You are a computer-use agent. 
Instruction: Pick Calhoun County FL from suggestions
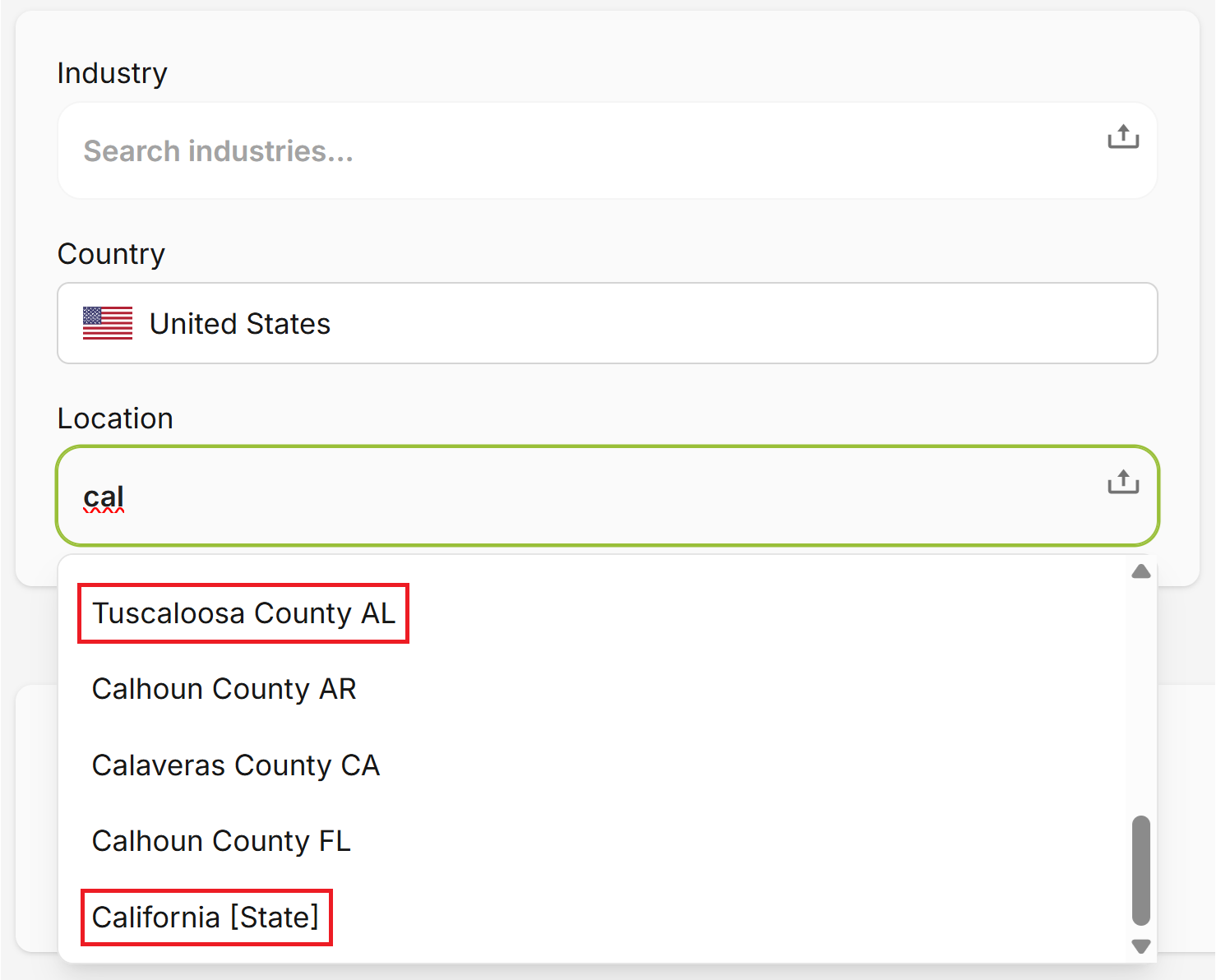[x=221, y=841]
